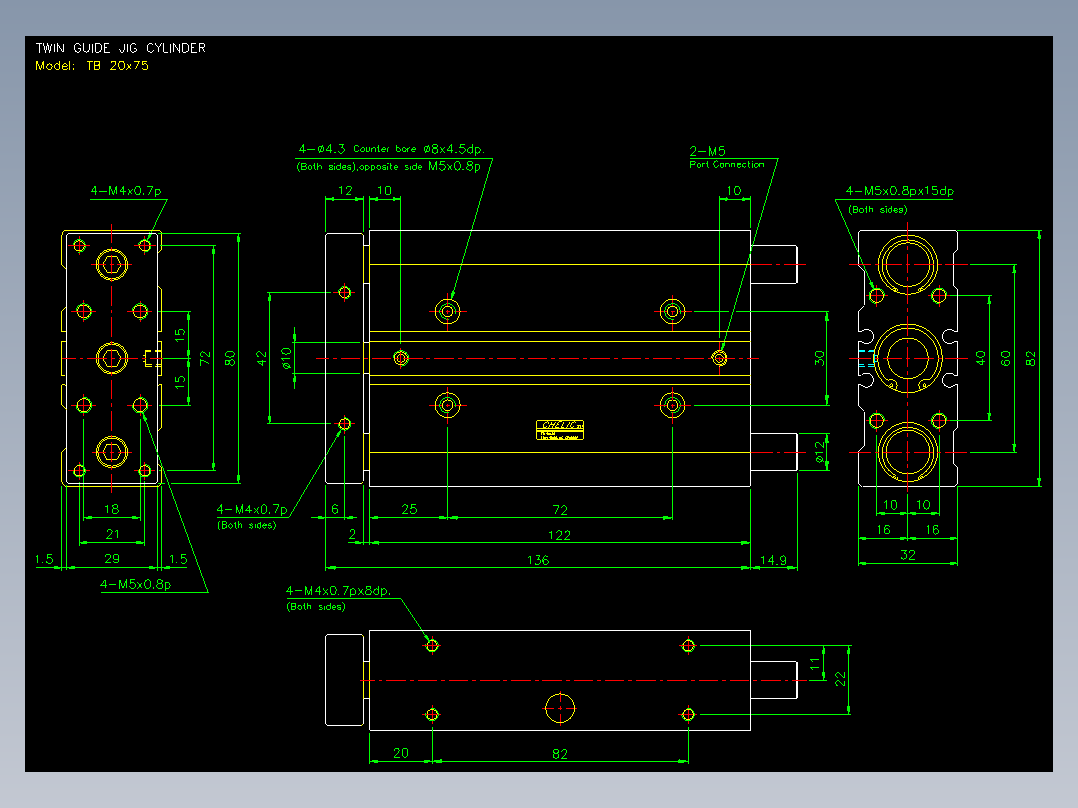Click the "4-M5x0.8px15dp" annotation
1078x808 pixels.
pos(899,191)
